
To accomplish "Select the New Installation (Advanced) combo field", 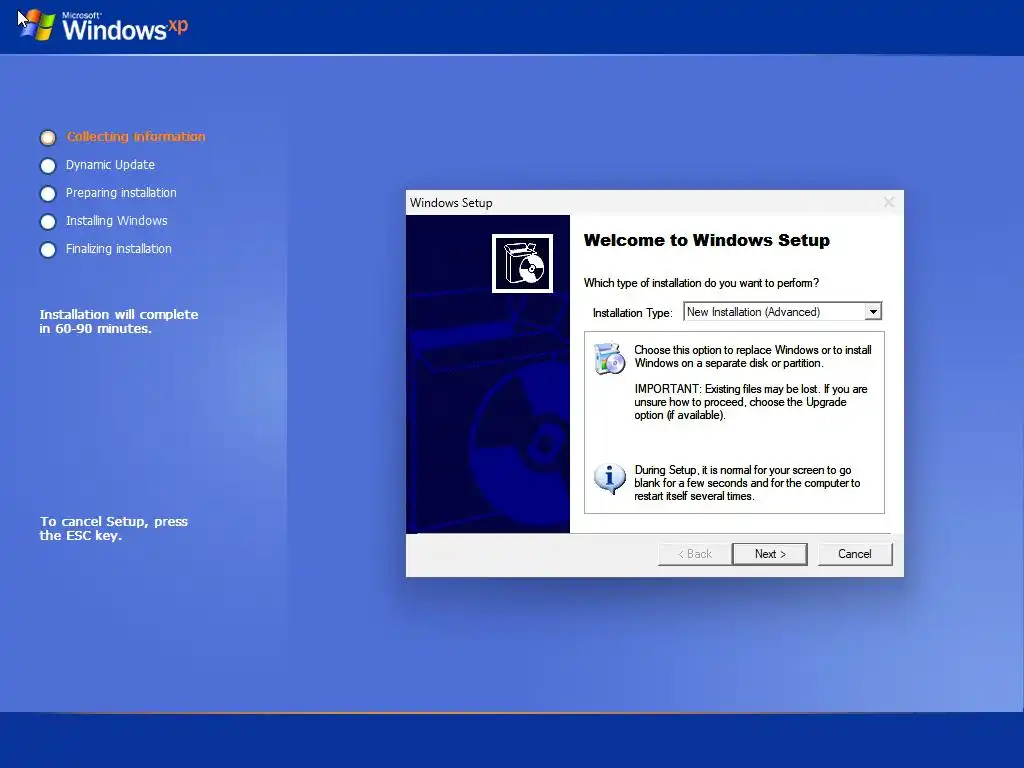I will [x=782, y=312].
